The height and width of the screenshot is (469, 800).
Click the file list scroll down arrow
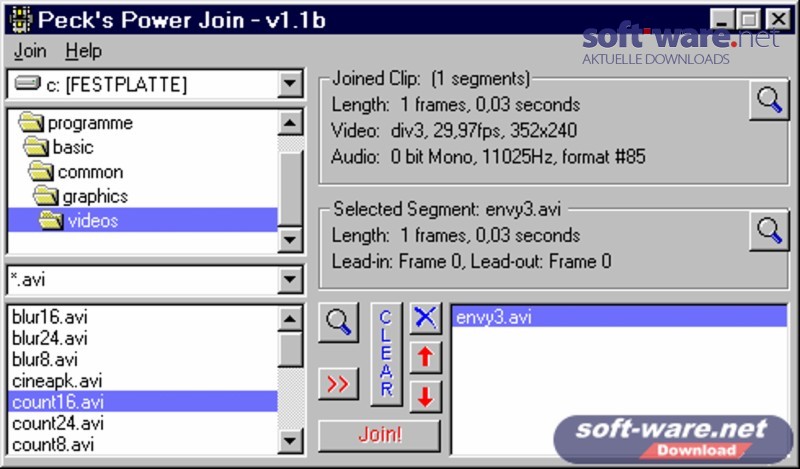290,441
